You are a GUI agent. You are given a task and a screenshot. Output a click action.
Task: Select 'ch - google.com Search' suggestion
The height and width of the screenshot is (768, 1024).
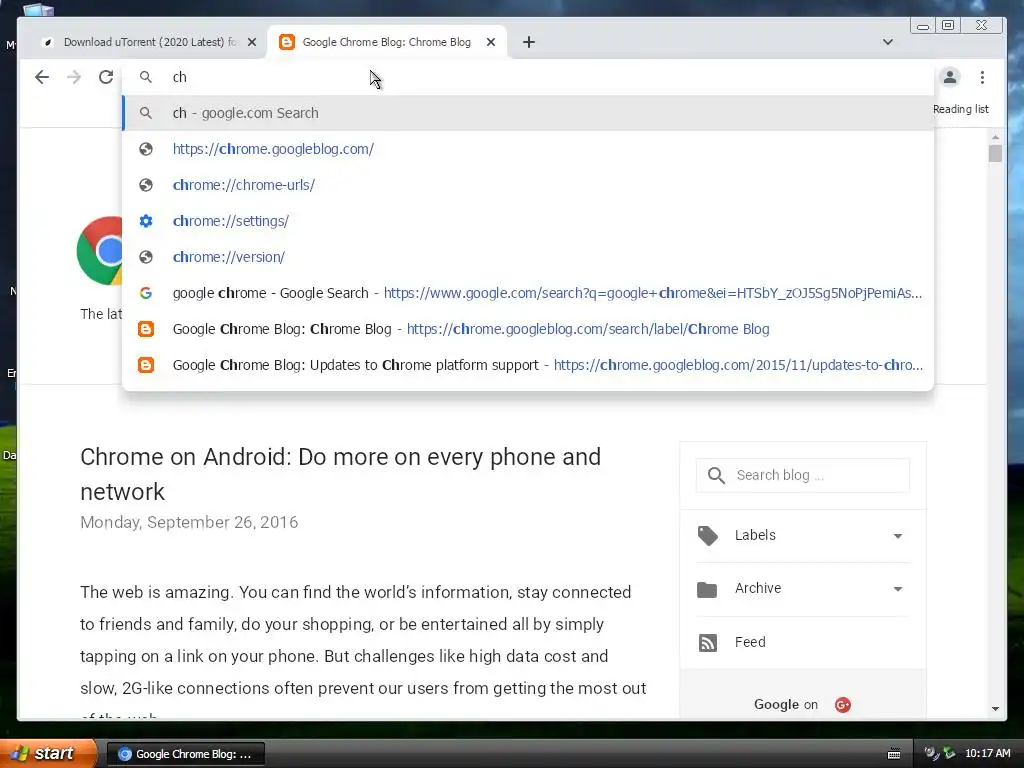tap(528, 113)
